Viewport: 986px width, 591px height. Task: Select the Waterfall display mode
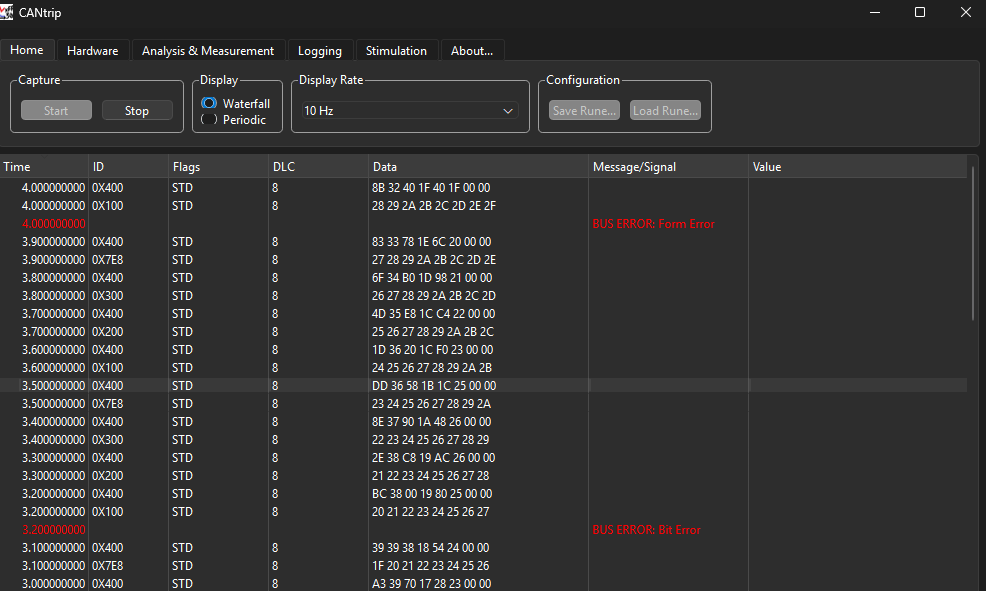click(x=236, y=103)
